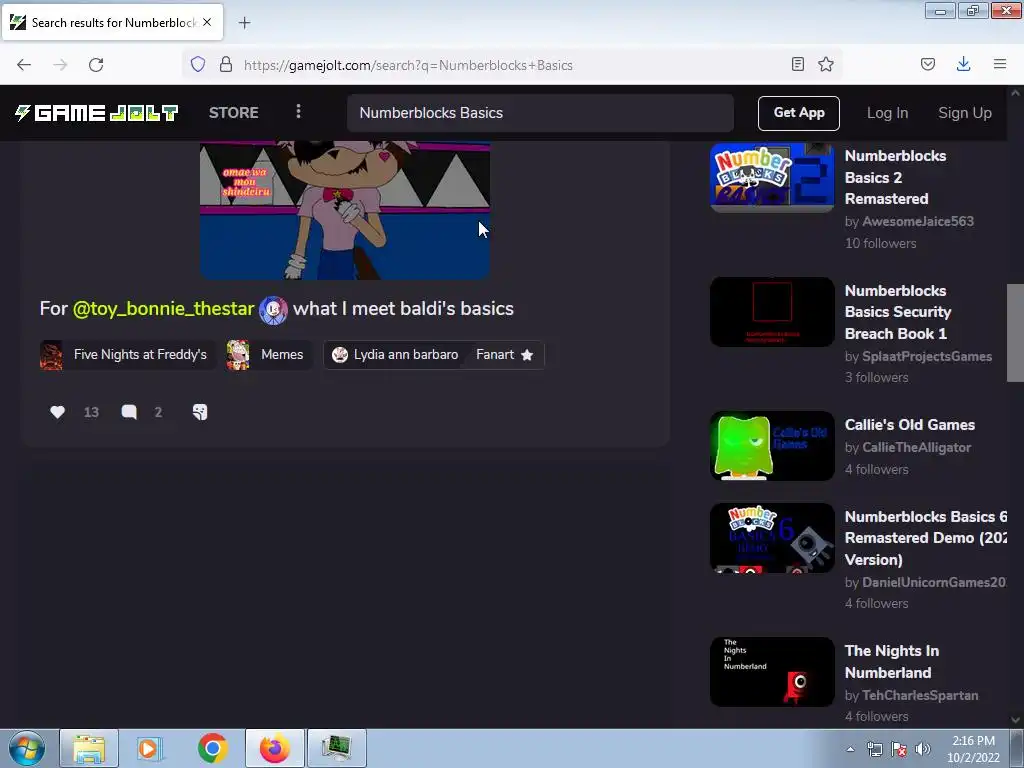Reload the current page
1024x768 pixels.
96,65
